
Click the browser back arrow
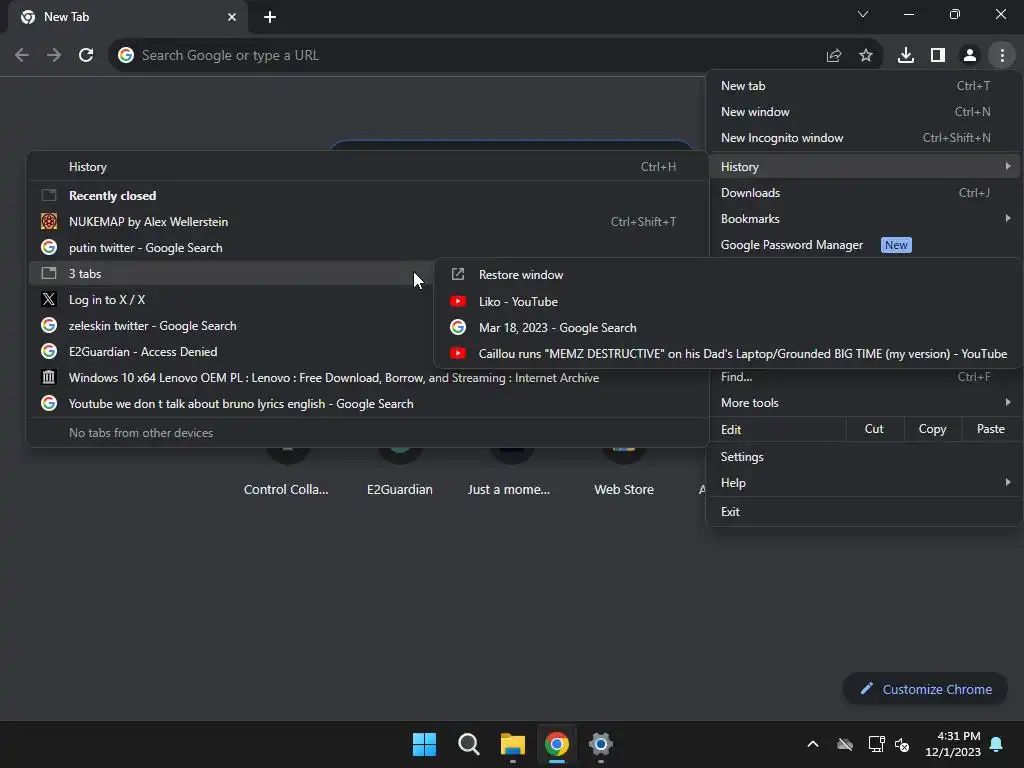pos(22,56)
